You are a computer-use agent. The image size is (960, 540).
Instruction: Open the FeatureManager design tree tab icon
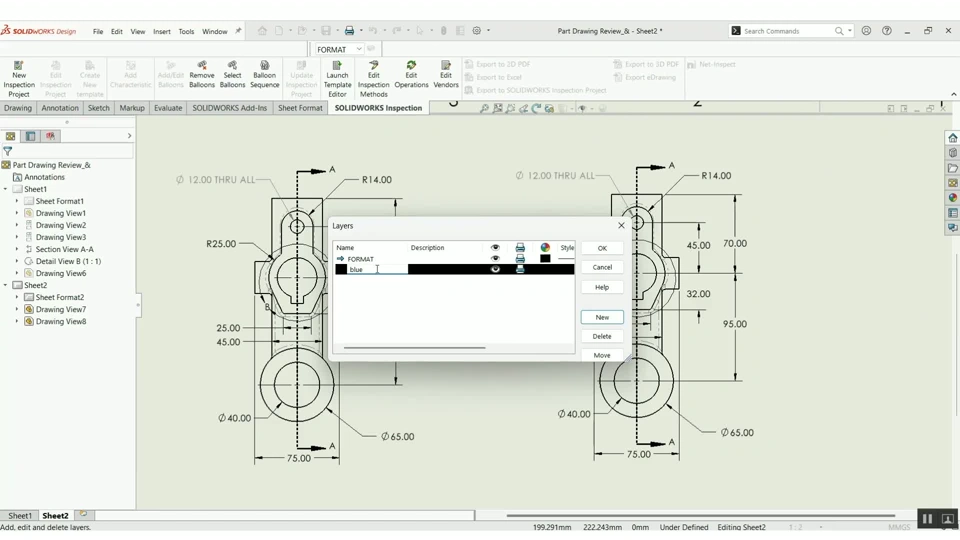(10, 136)
